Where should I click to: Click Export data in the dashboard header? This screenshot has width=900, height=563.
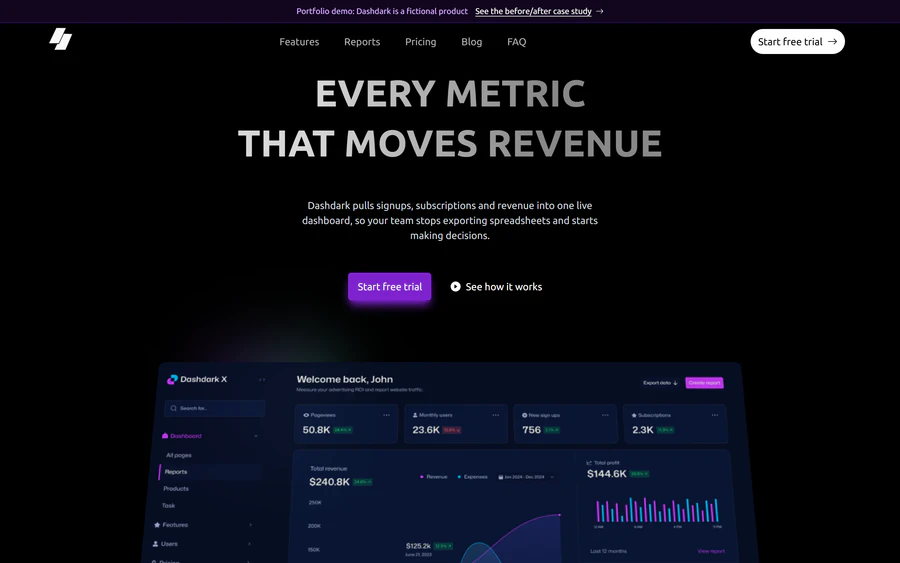tap(660, 383)
